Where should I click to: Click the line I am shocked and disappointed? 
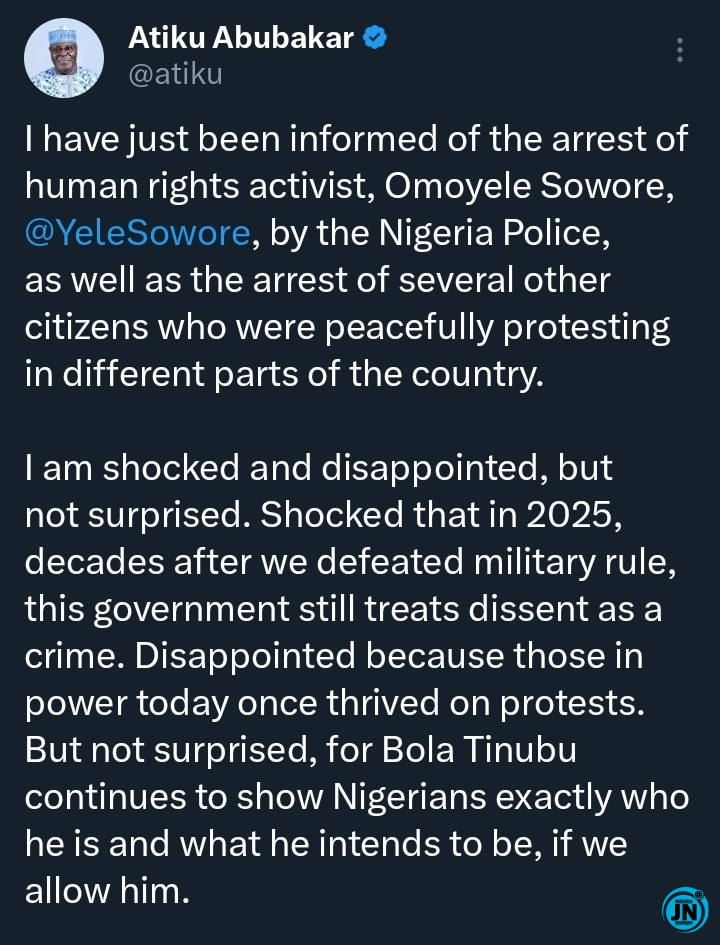click(x=318, y=467)
